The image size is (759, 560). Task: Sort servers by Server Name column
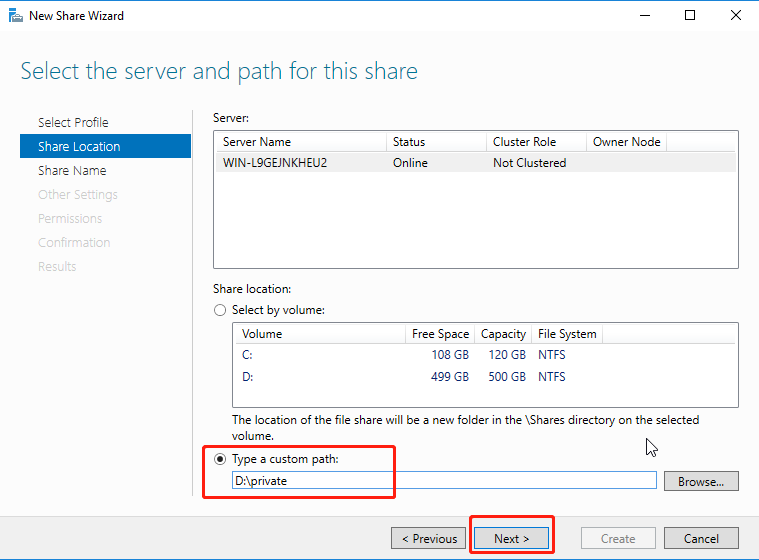[x=300, y=142]
